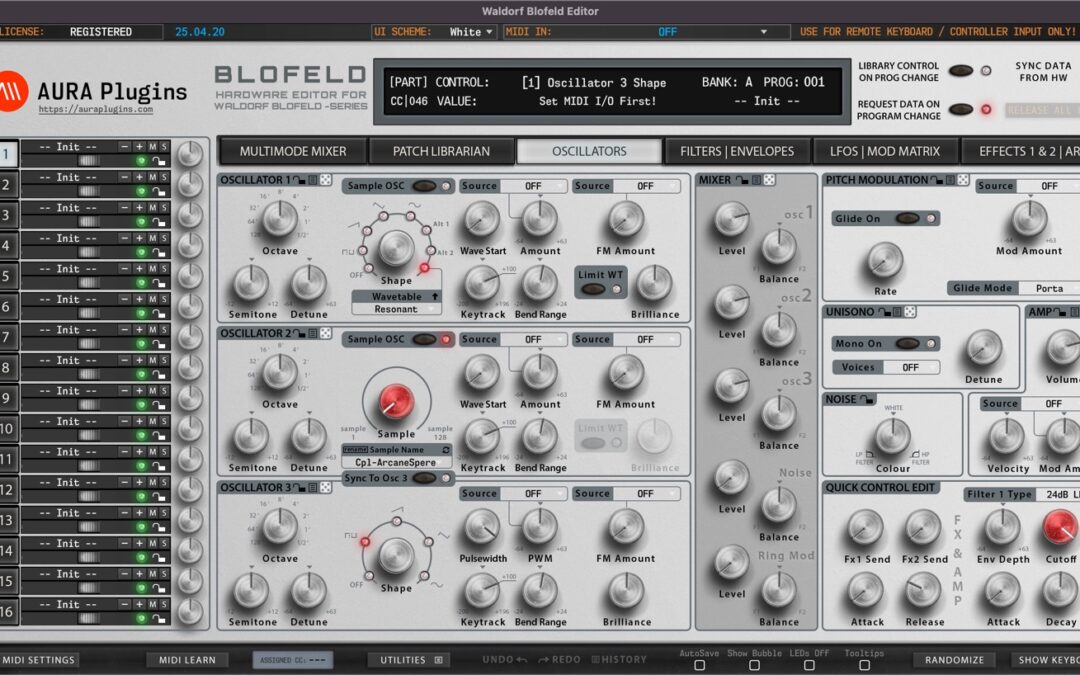Click the dice icon on Pitch Modulation panel
The height and width of the screenshot is (675, 1080).
961,181
